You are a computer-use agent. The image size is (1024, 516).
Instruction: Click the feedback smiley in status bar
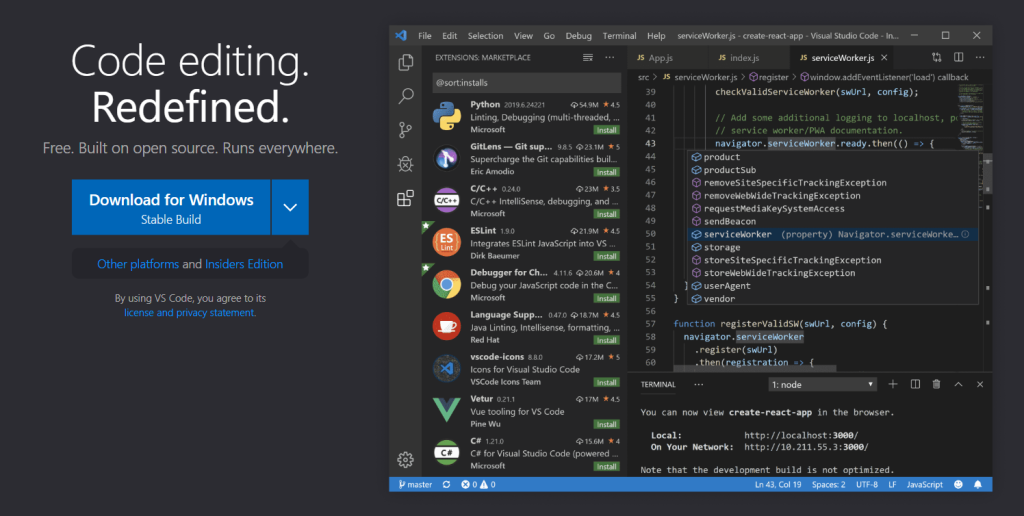coord(958,485)
